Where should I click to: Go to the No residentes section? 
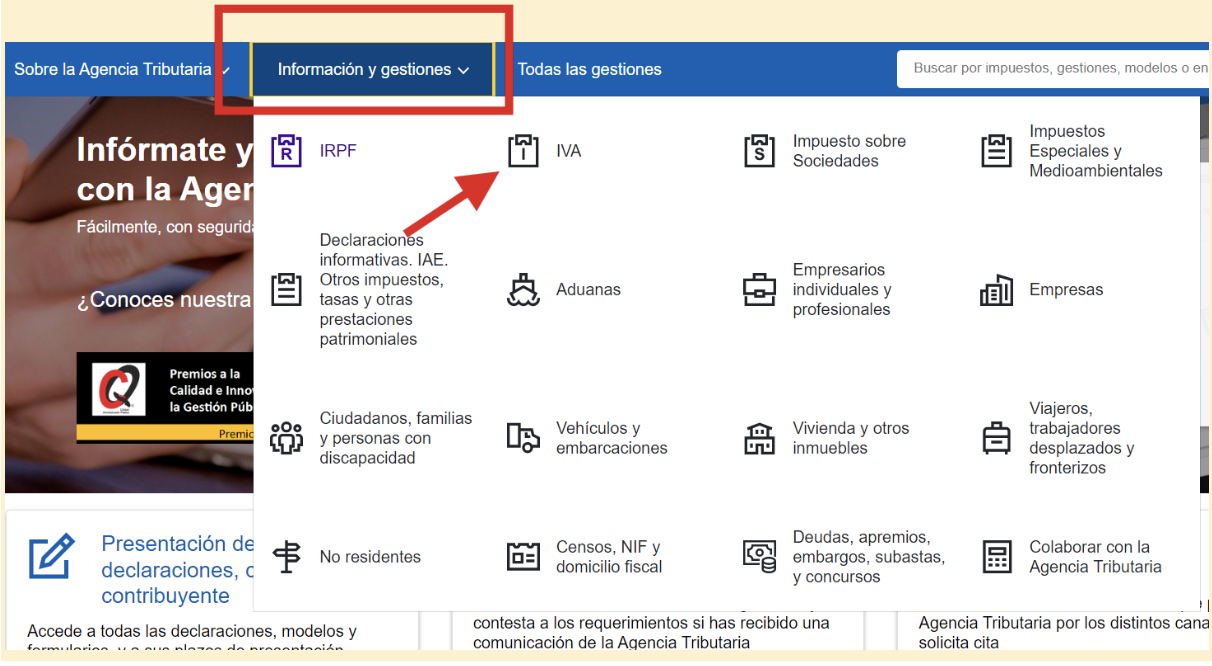click(370, 557)
